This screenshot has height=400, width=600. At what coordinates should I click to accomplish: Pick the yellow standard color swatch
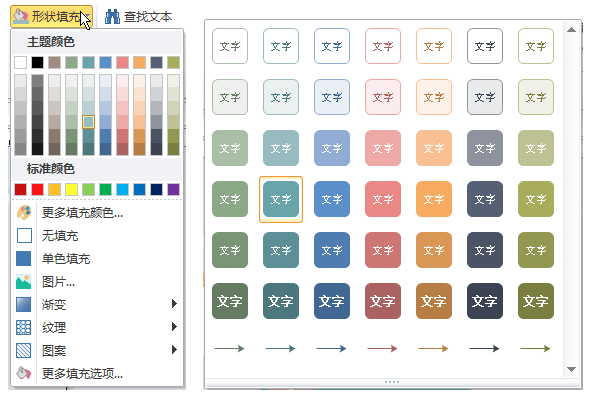point(72,189)
